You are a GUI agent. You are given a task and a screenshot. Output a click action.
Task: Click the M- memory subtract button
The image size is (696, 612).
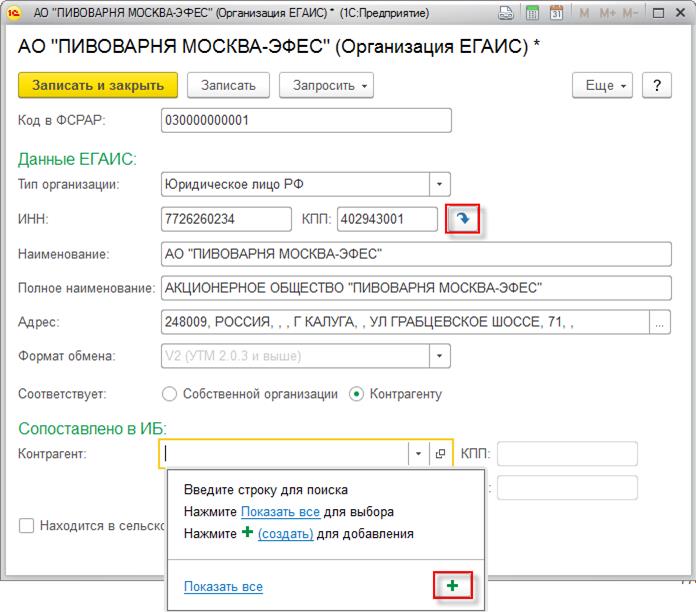[x=630, y=13]
